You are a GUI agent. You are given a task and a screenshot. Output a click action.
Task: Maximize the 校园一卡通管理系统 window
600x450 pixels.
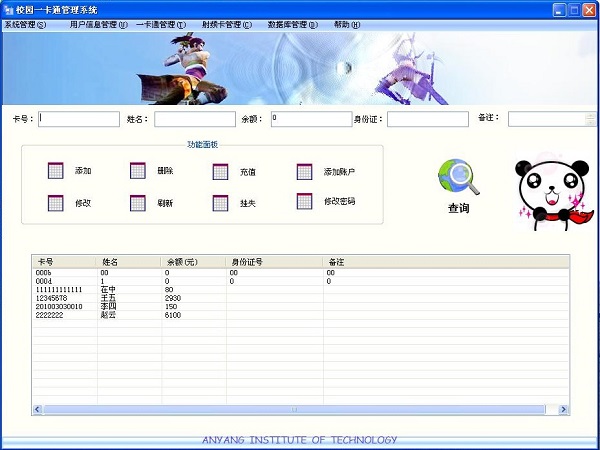tap(574, 10)
